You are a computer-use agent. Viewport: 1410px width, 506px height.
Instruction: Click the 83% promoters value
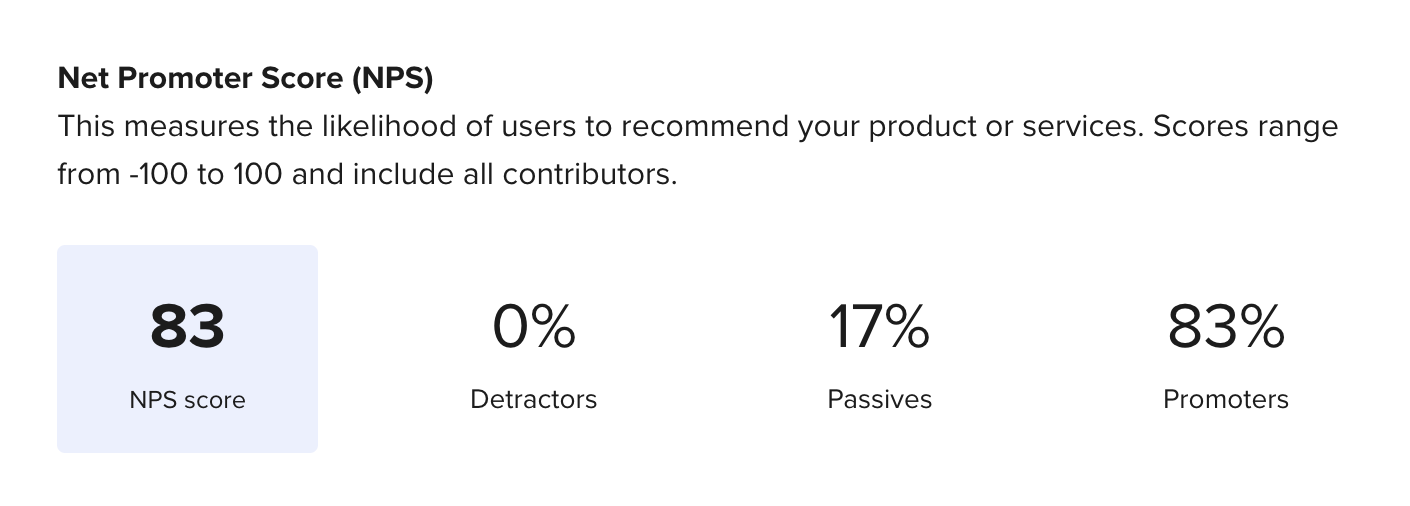(x=1225, y=328)
